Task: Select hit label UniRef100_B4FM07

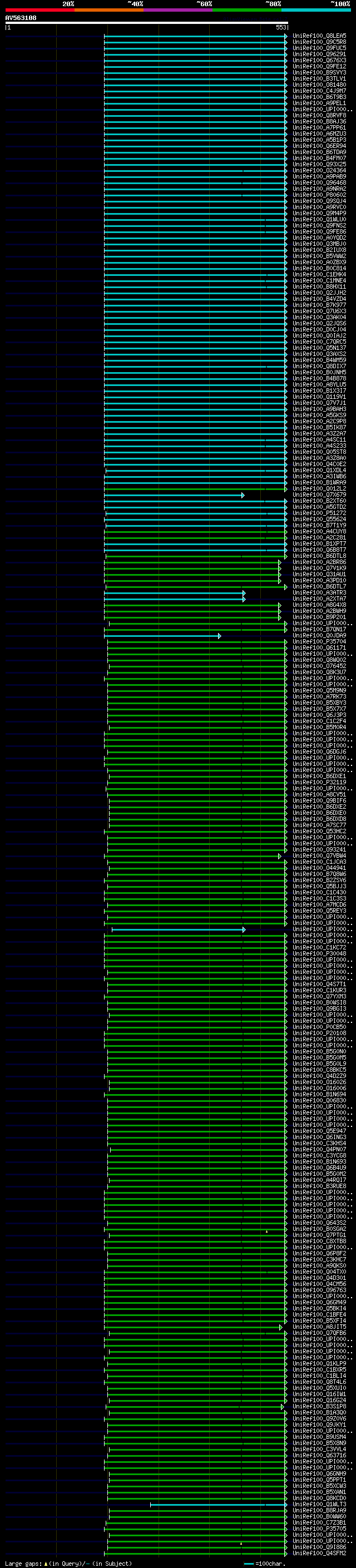Action: [319, 159]
